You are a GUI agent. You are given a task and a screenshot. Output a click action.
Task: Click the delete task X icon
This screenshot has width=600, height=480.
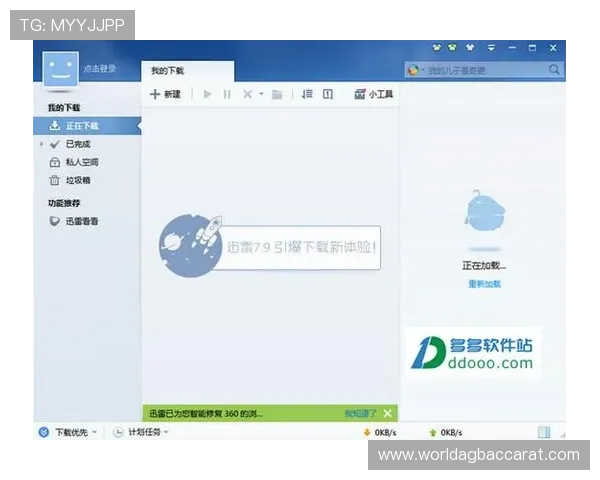click(248, 94)
